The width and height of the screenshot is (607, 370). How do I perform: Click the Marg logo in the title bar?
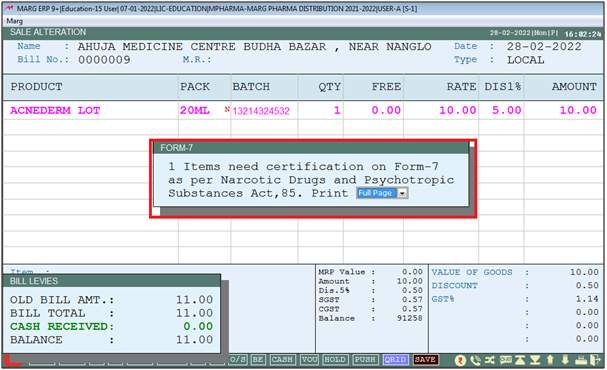pos(9,8)
